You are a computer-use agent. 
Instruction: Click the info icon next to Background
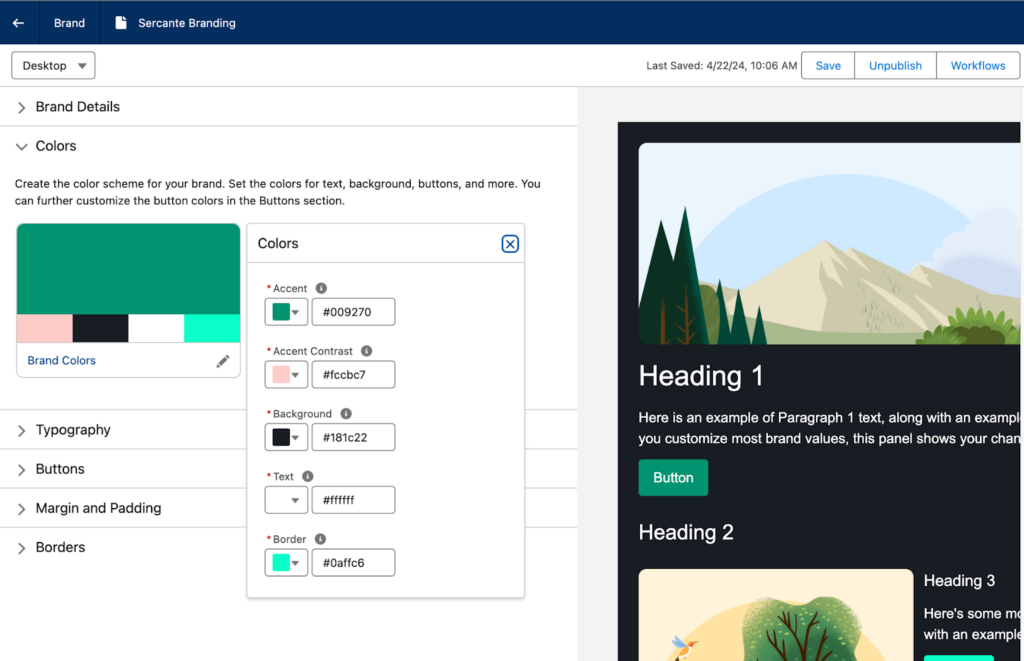[x=345, y=414]
